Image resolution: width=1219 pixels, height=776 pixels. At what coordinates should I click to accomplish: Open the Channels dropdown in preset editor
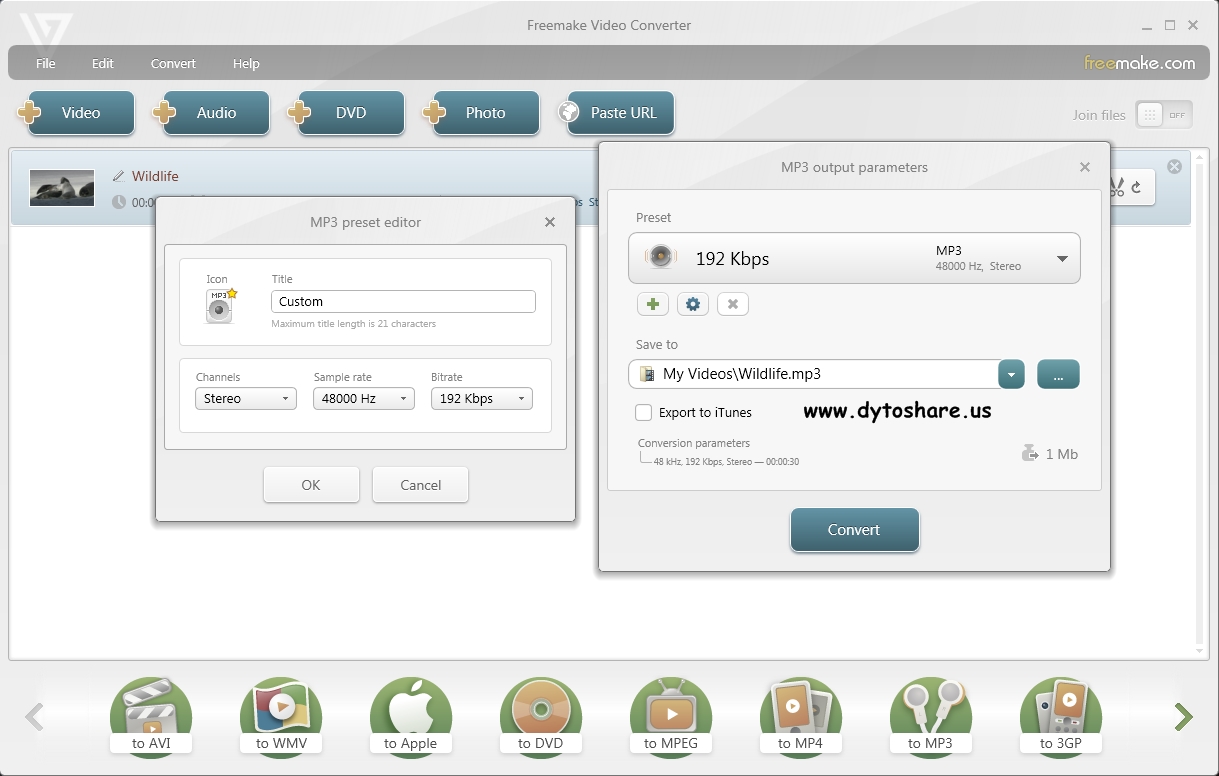[245, 398]
